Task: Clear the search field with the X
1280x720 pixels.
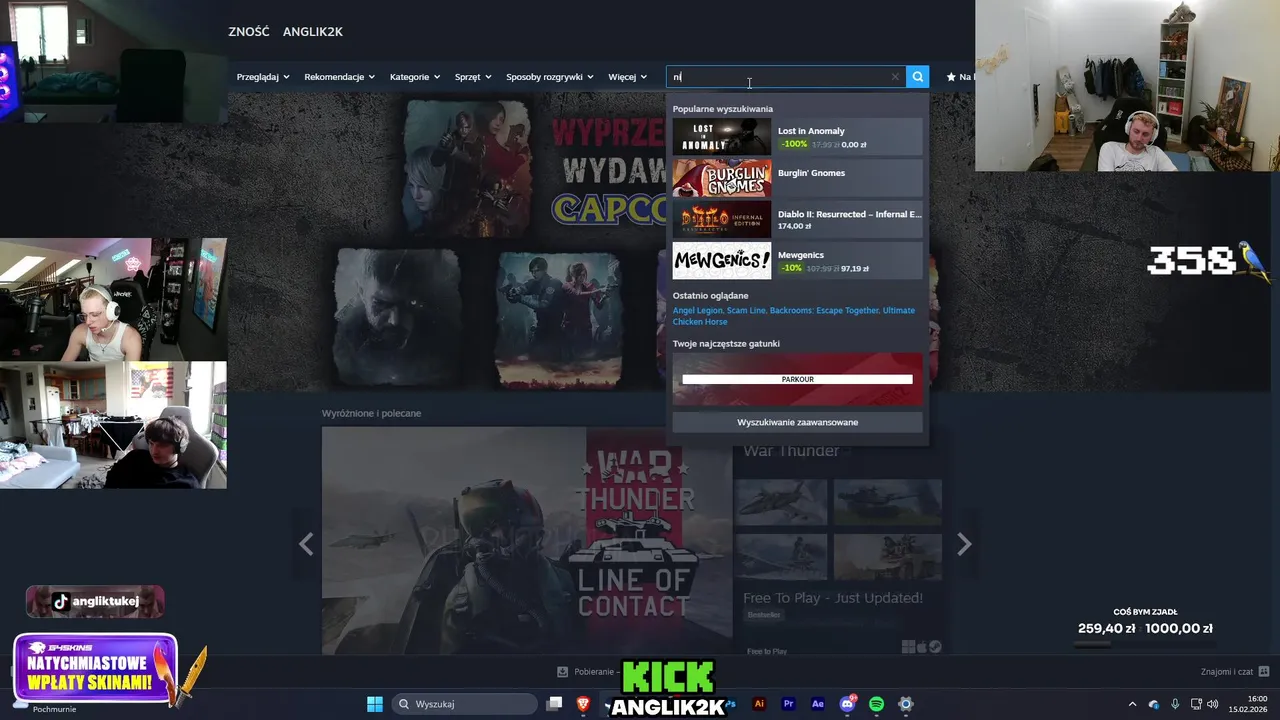Action: pos(895,77)
